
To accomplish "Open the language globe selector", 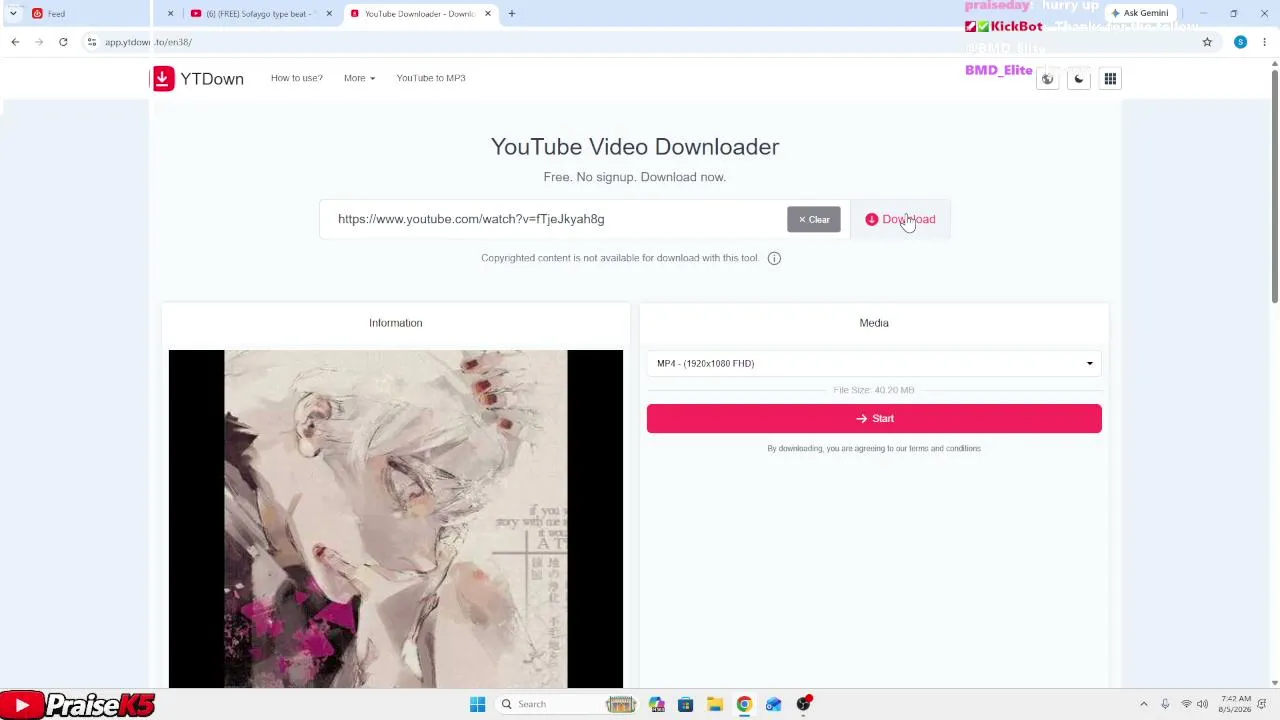I will pos(1047,79).
